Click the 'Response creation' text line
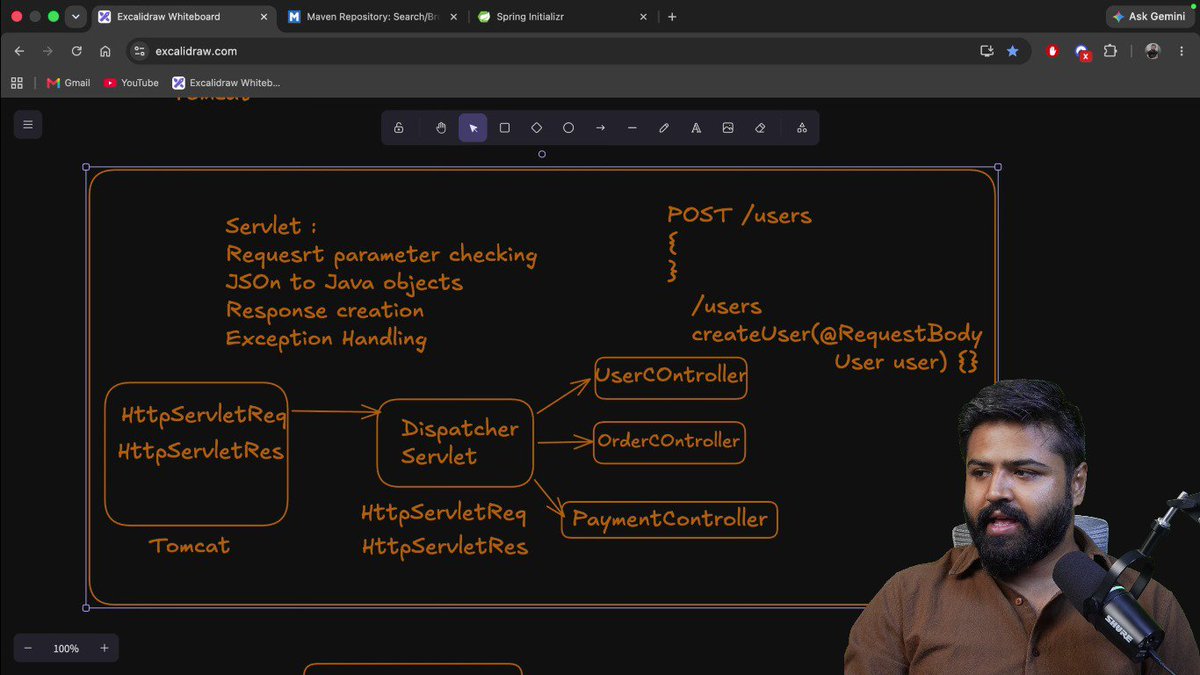Screen dimensions: 1200x675 coord(324,311)
